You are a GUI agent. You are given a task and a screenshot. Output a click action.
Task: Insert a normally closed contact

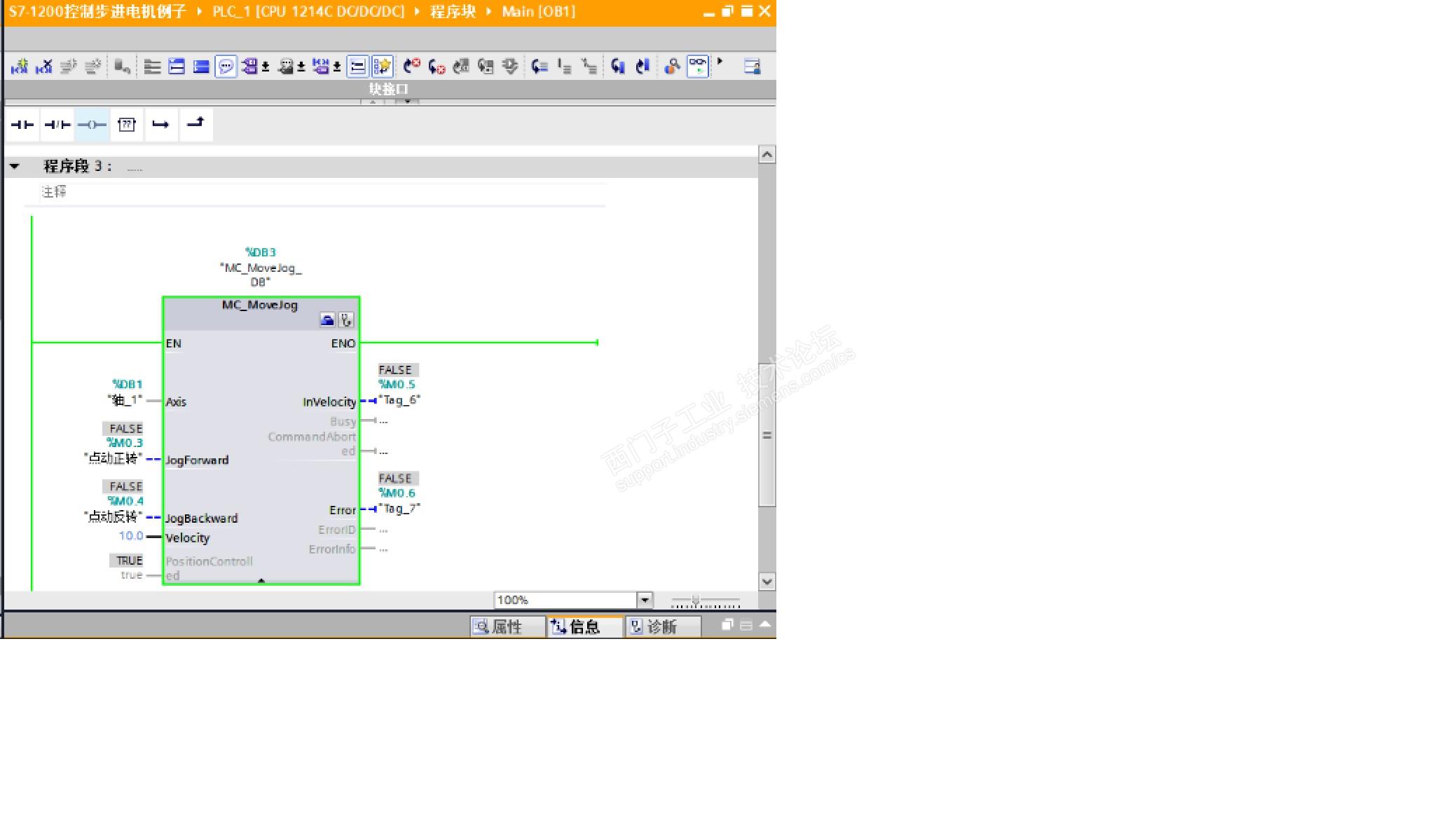click(57, 125)
